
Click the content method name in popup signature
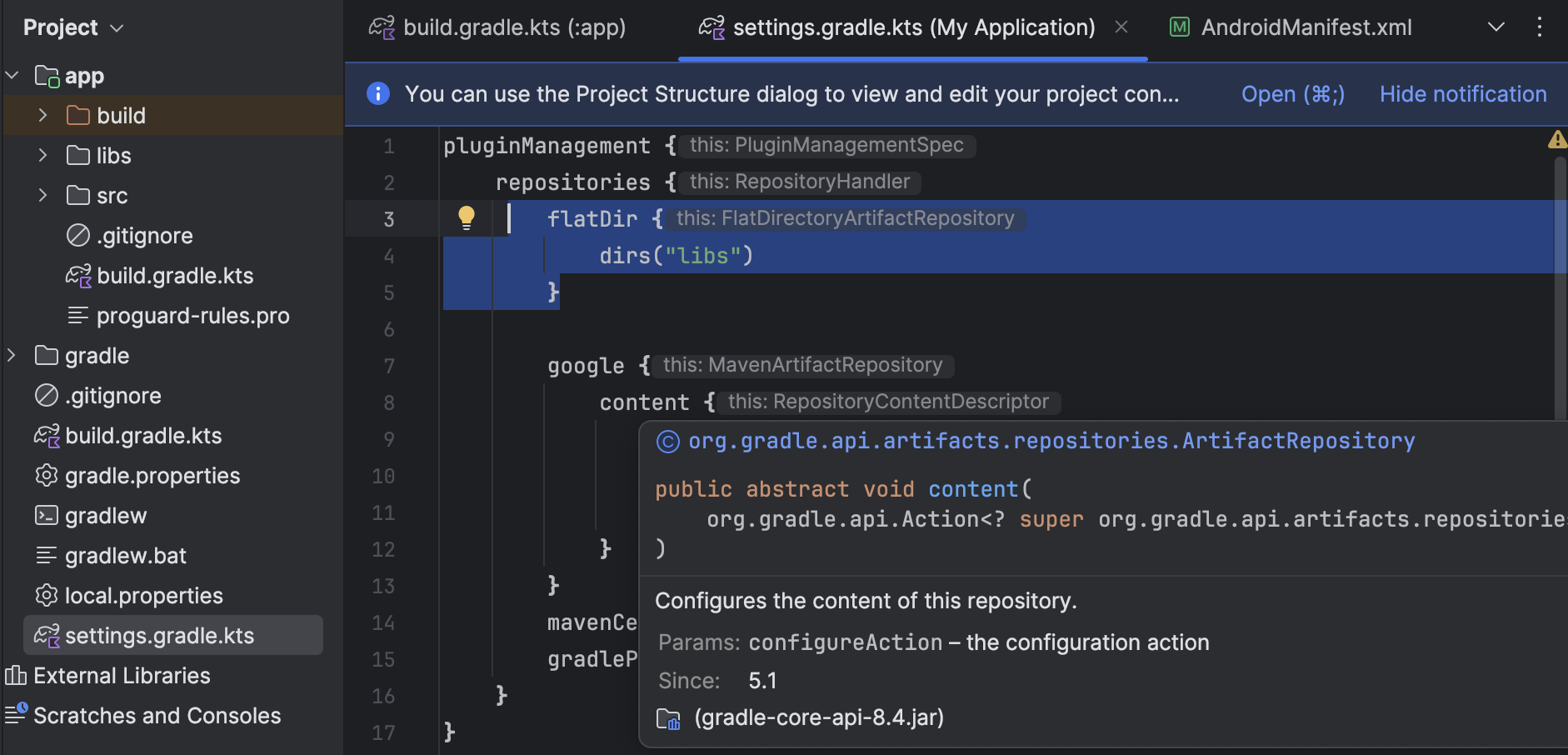973,489
